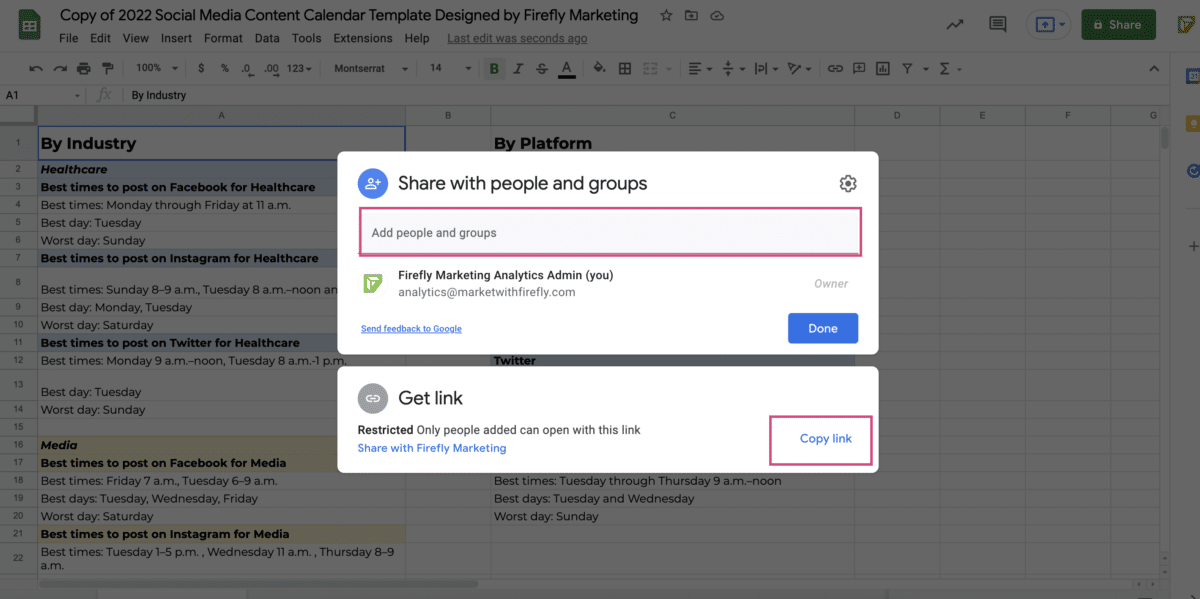Viewport: 1200px width, 599px height.
Task: Click the Google Keep side panel icon
Action: coord(1192,124)
